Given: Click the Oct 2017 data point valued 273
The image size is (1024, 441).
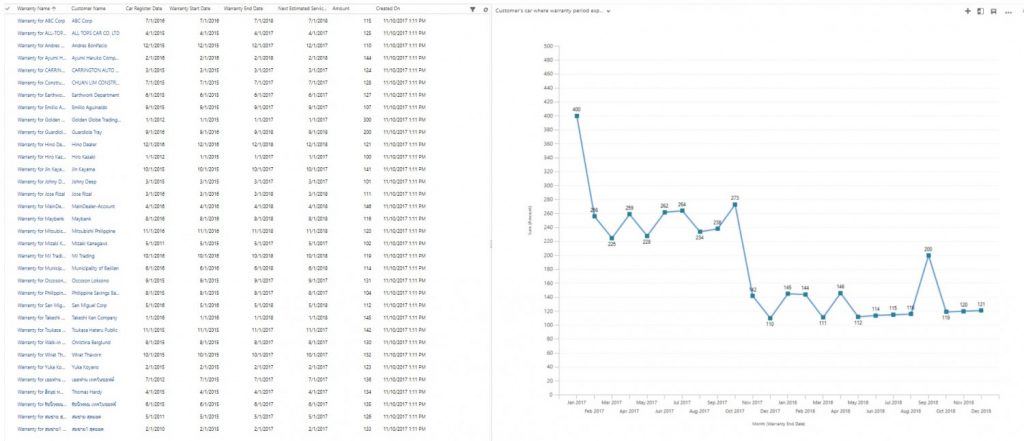Looking at the screenshot, I should pyautogui.click(x=735, y=204).
